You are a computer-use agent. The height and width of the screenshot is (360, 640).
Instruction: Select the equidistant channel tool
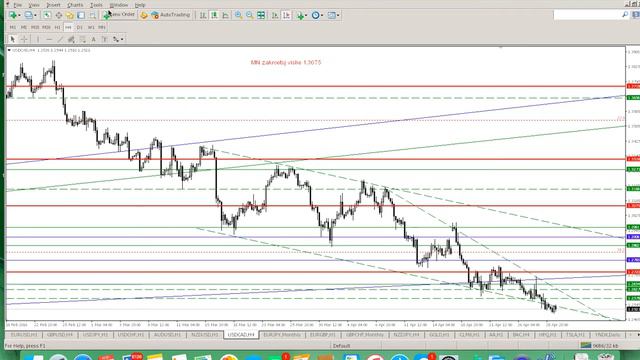click(71, 39)
